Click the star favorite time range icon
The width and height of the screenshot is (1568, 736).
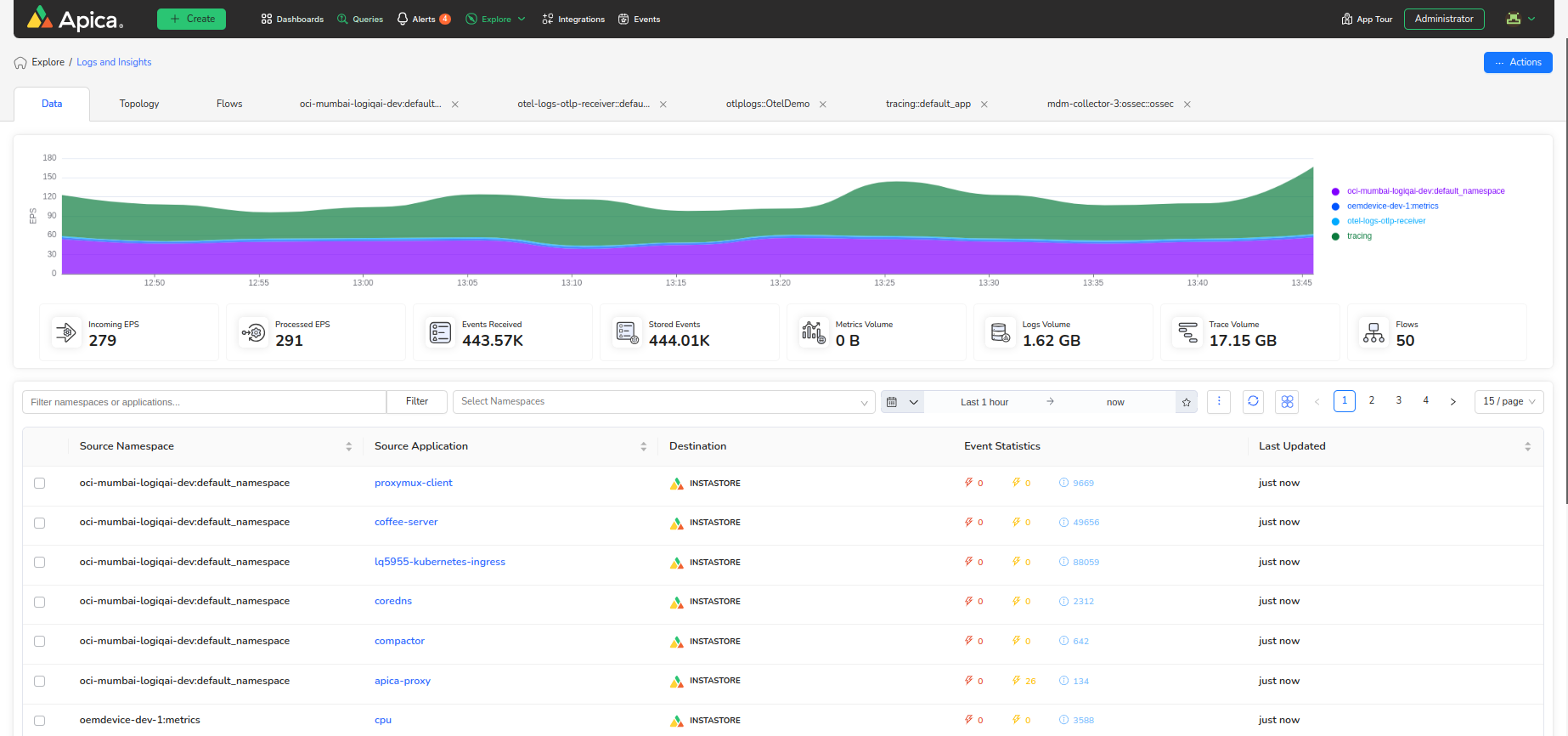(1187, 403)
